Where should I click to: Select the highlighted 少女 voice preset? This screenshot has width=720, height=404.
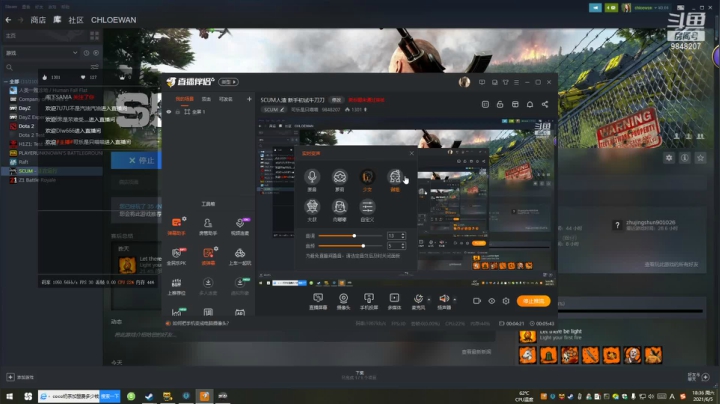click(367, 177)
